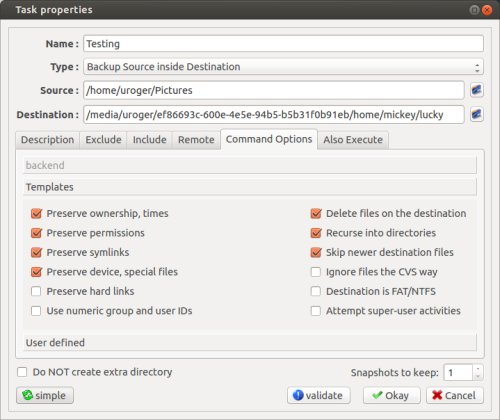Switch to simple mode
The height and width of the screenshot is (420, 500).
[45, 395]
